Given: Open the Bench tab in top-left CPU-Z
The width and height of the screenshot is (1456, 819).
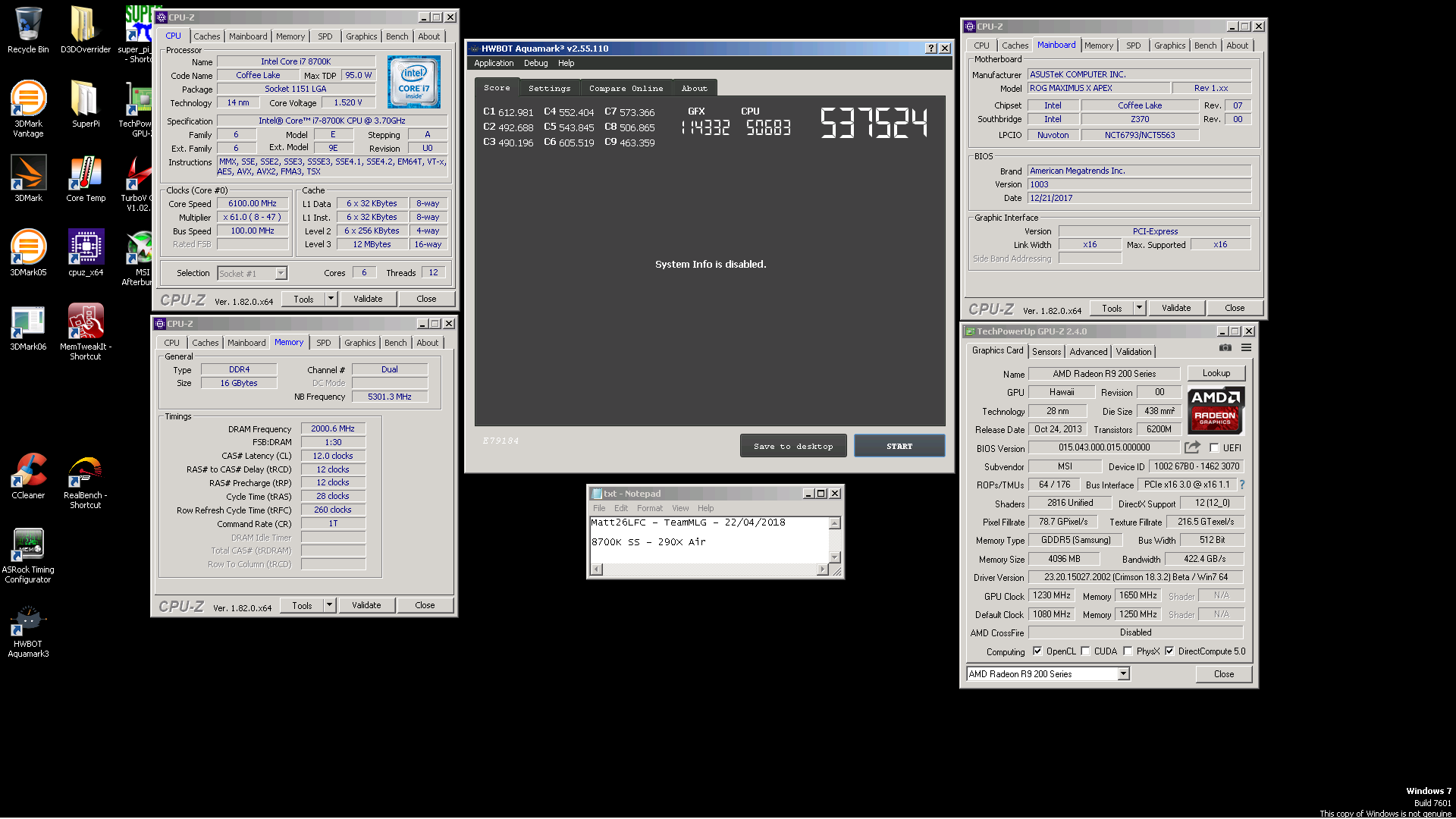Looking at the screenshot, I should (x=397, y=36).
